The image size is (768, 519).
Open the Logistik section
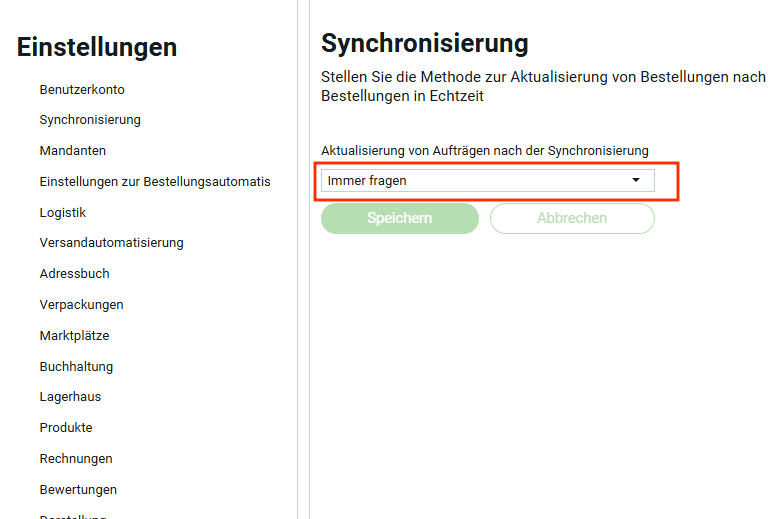pyautogui.click(x=63, y=212)
